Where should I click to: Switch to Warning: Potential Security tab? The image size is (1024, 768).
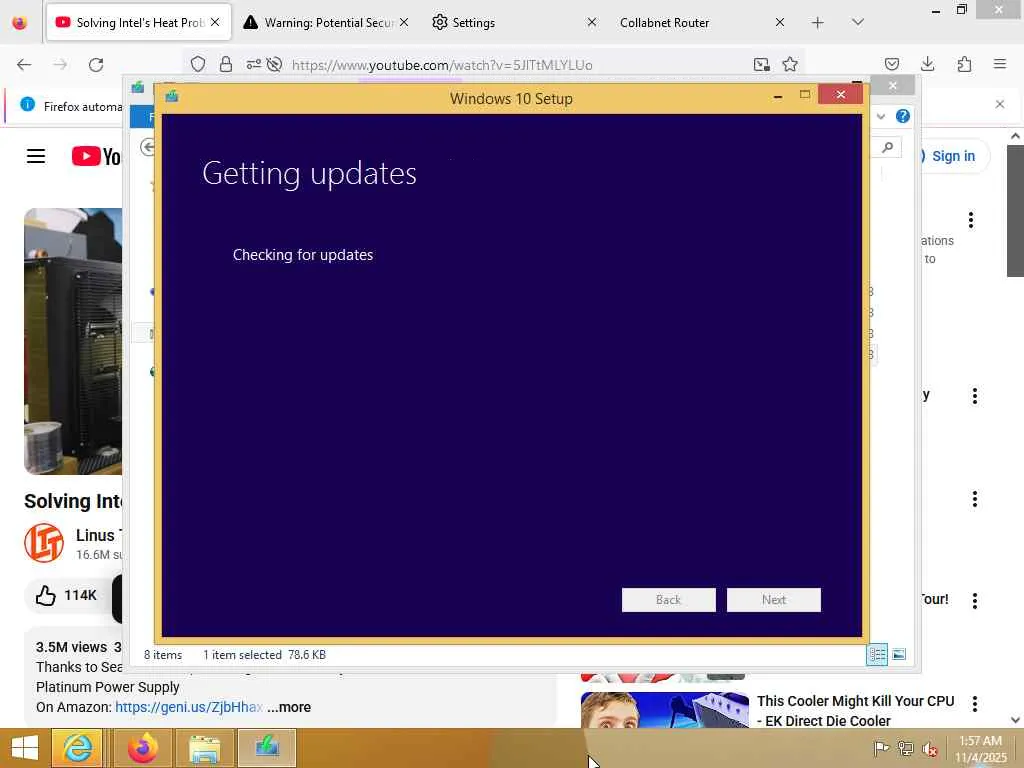325,22
